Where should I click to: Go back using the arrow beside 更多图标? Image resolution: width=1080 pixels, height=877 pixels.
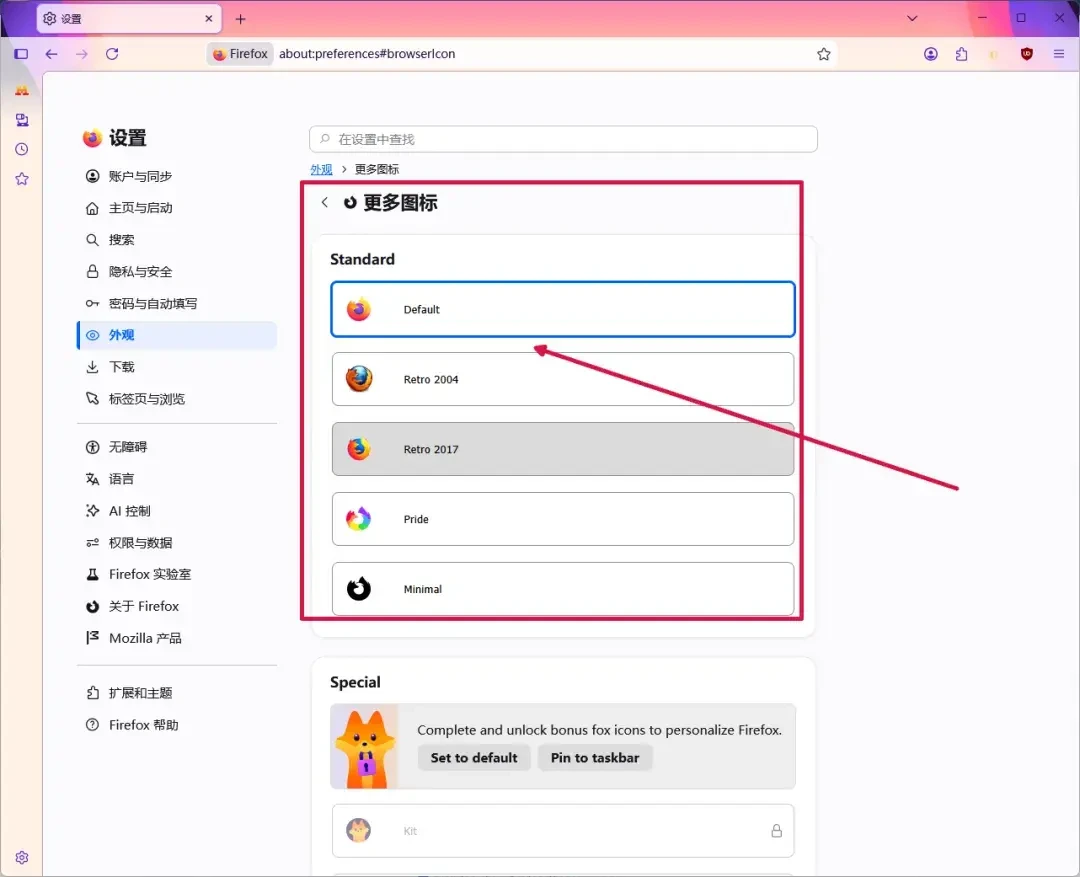tap(324, 203)
